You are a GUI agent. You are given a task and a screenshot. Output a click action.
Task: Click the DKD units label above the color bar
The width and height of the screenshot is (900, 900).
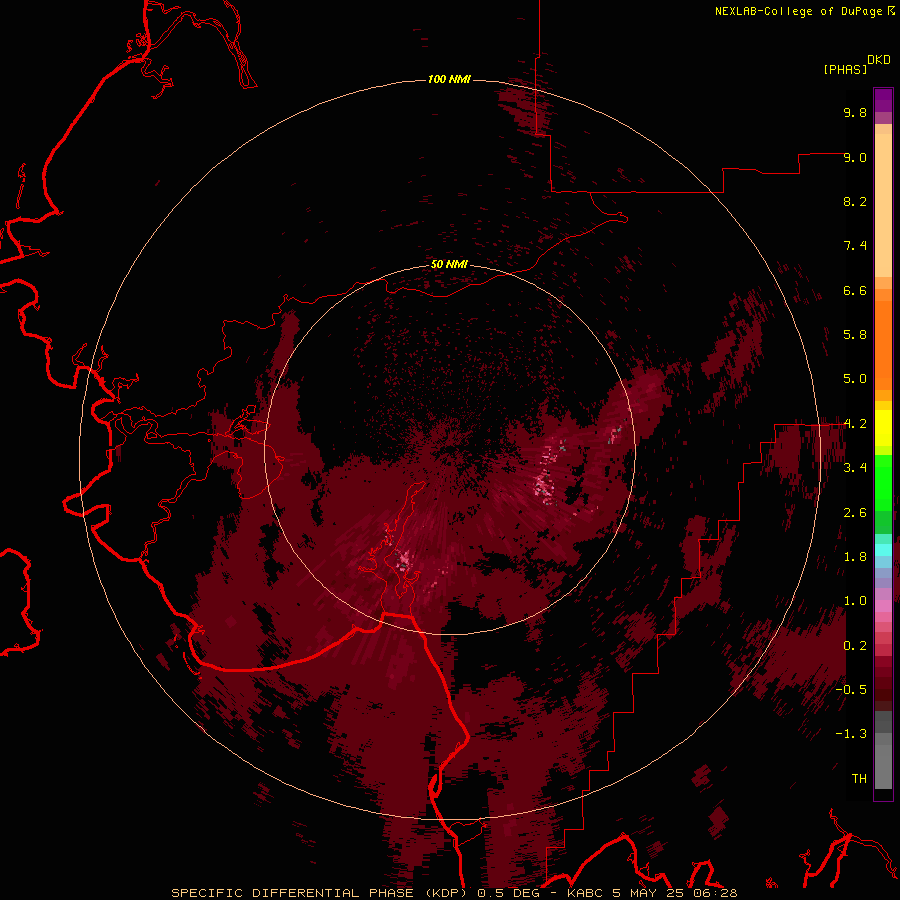coord(879,60)
